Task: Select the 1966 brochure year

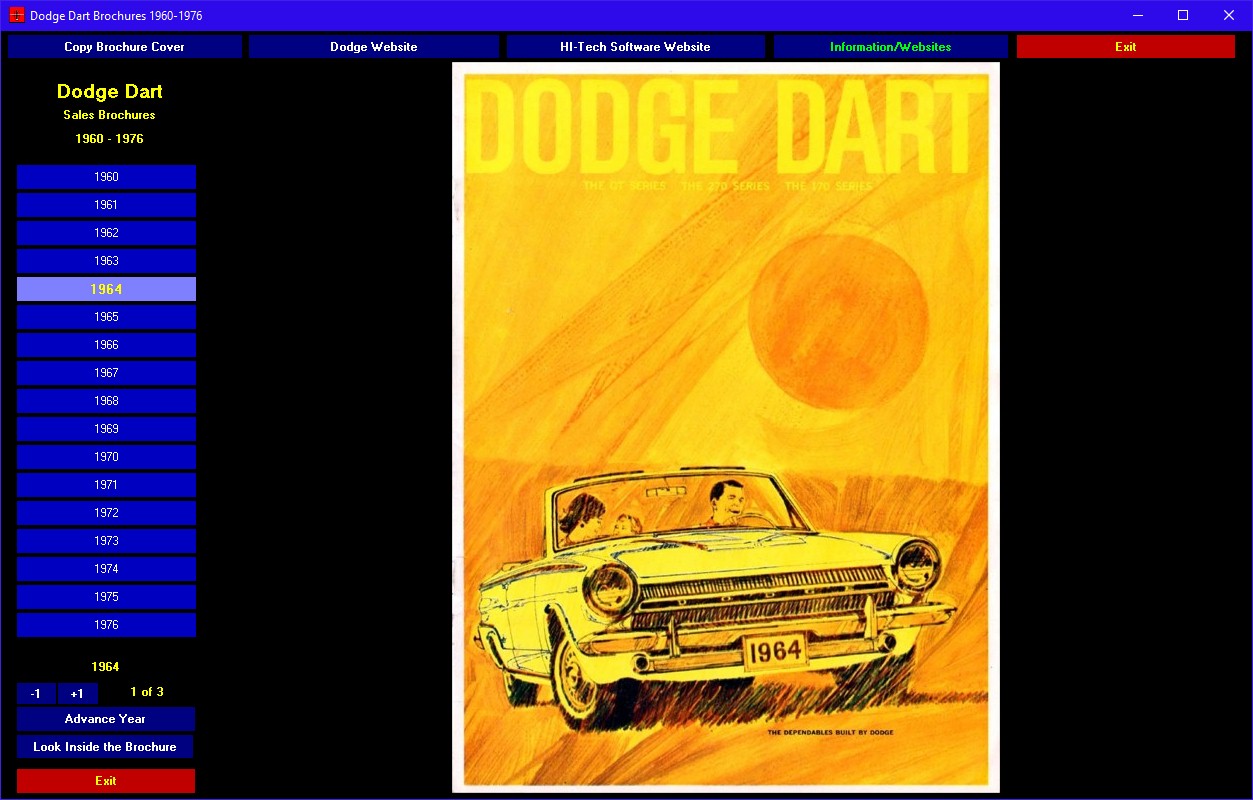Action: click(x=106, y=345)
